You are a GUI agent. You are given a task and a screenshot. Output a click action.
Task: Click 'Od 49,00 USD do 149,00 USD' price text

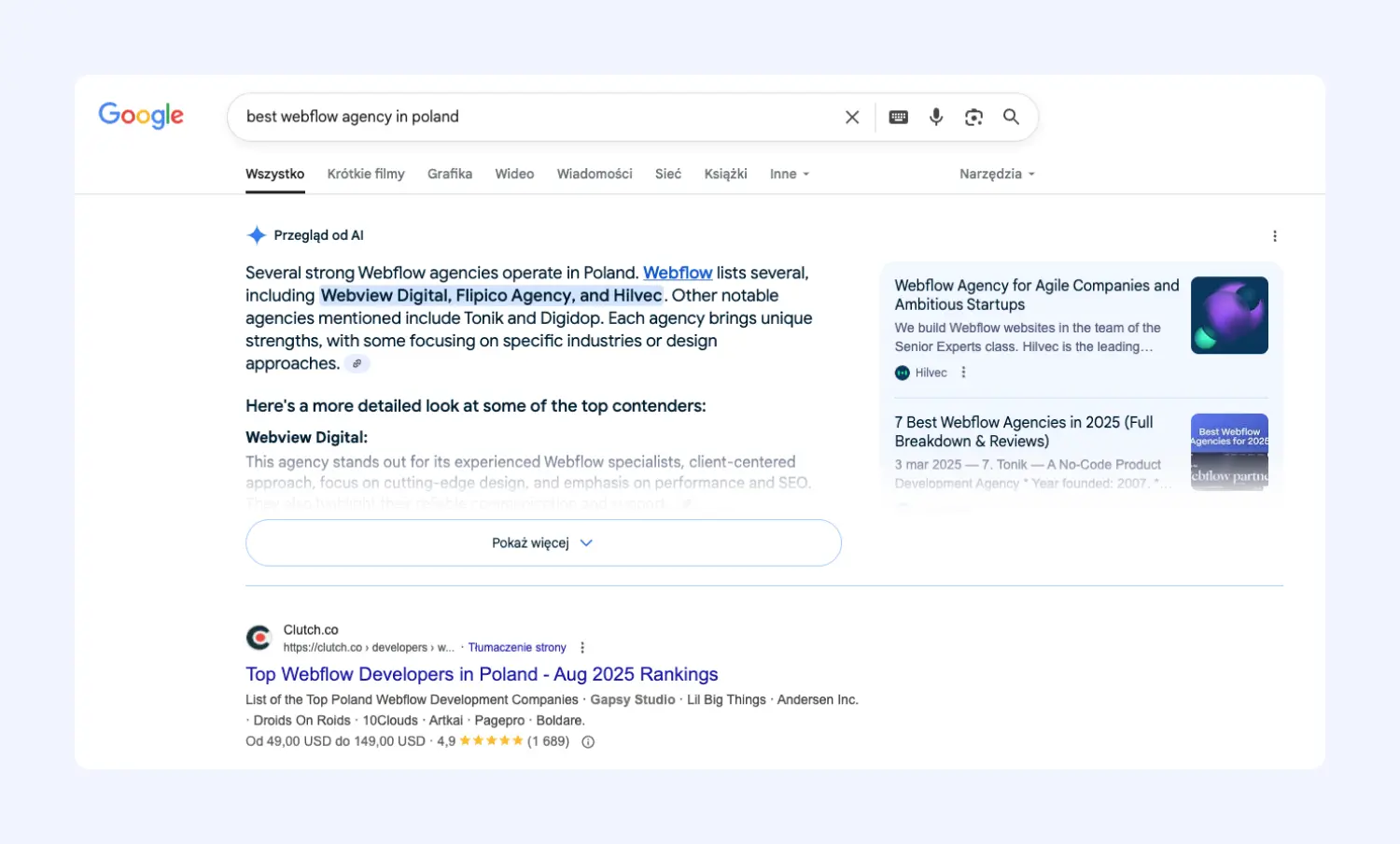335,741
